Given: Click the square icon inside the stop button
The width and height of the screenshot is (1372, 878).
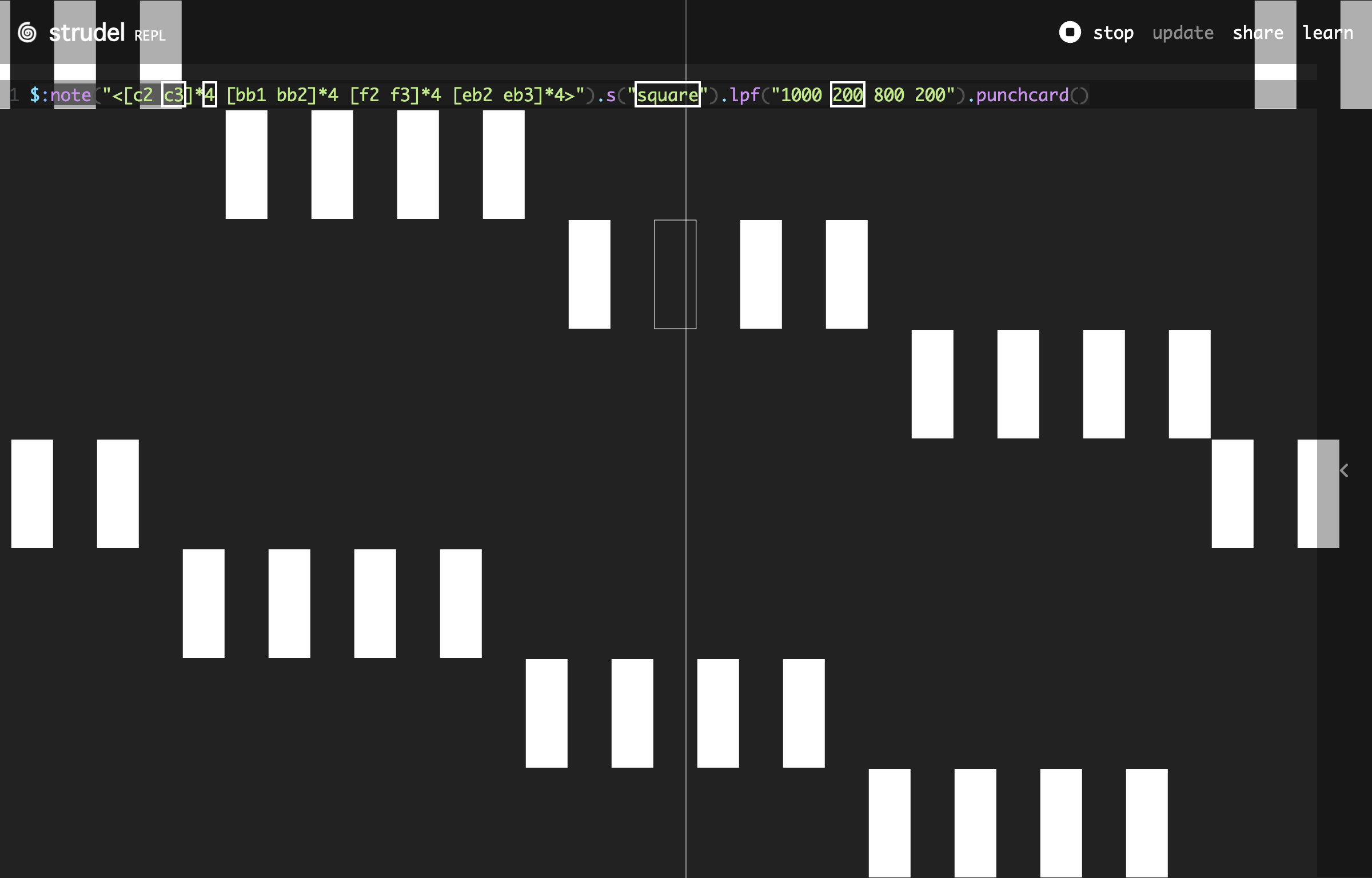Looking at the screenshot, I should (x=1070, y=32).
